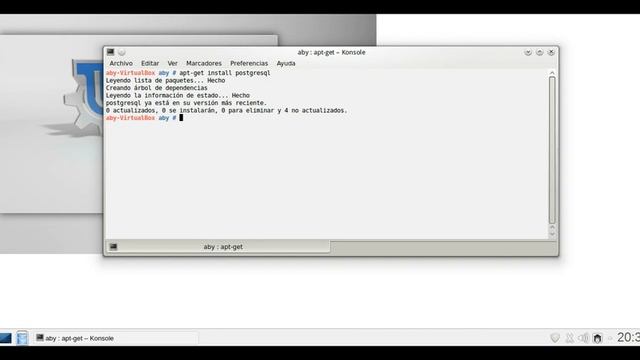Click the line 'Leyendo lista de paquetes... Hecho'
The image size is (640, 360).
(x=165, y=80)
